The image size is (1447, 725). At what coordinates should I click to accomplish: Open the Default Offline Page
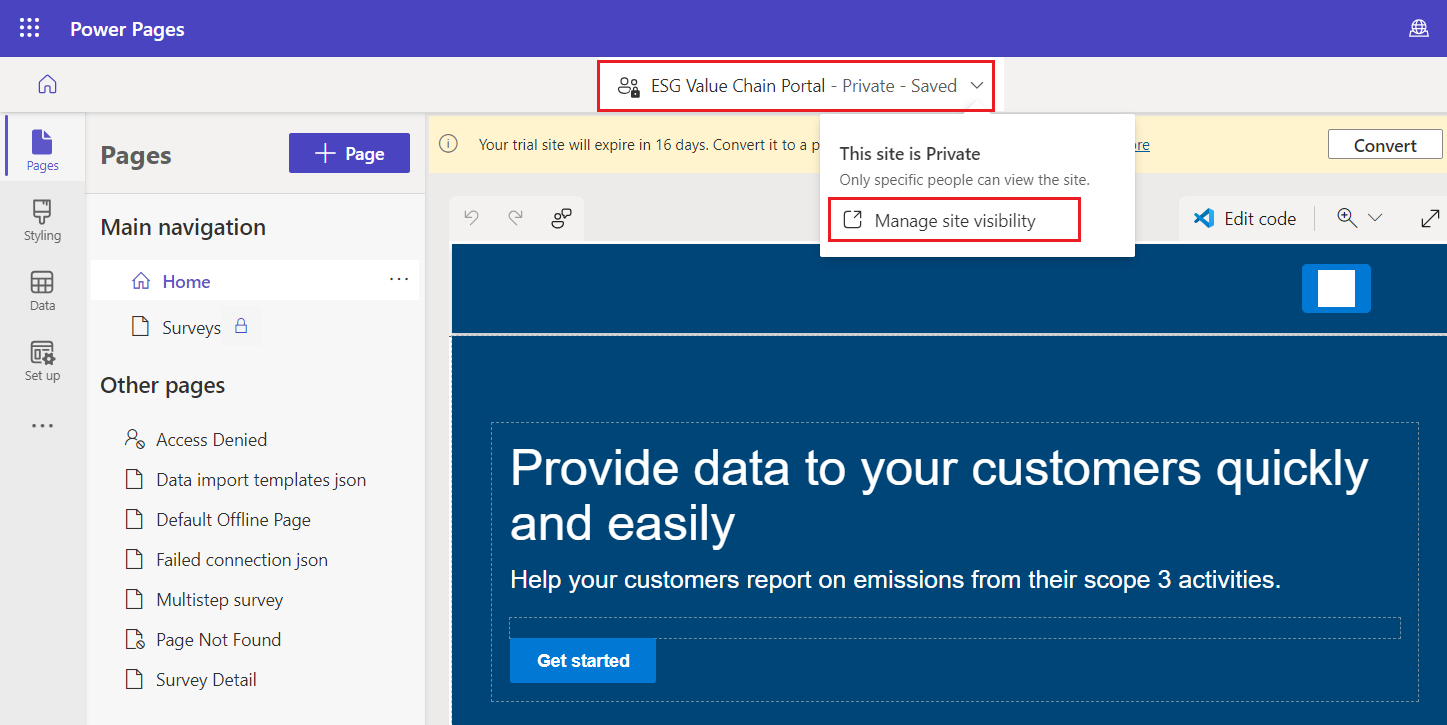[x=233, y=519]
